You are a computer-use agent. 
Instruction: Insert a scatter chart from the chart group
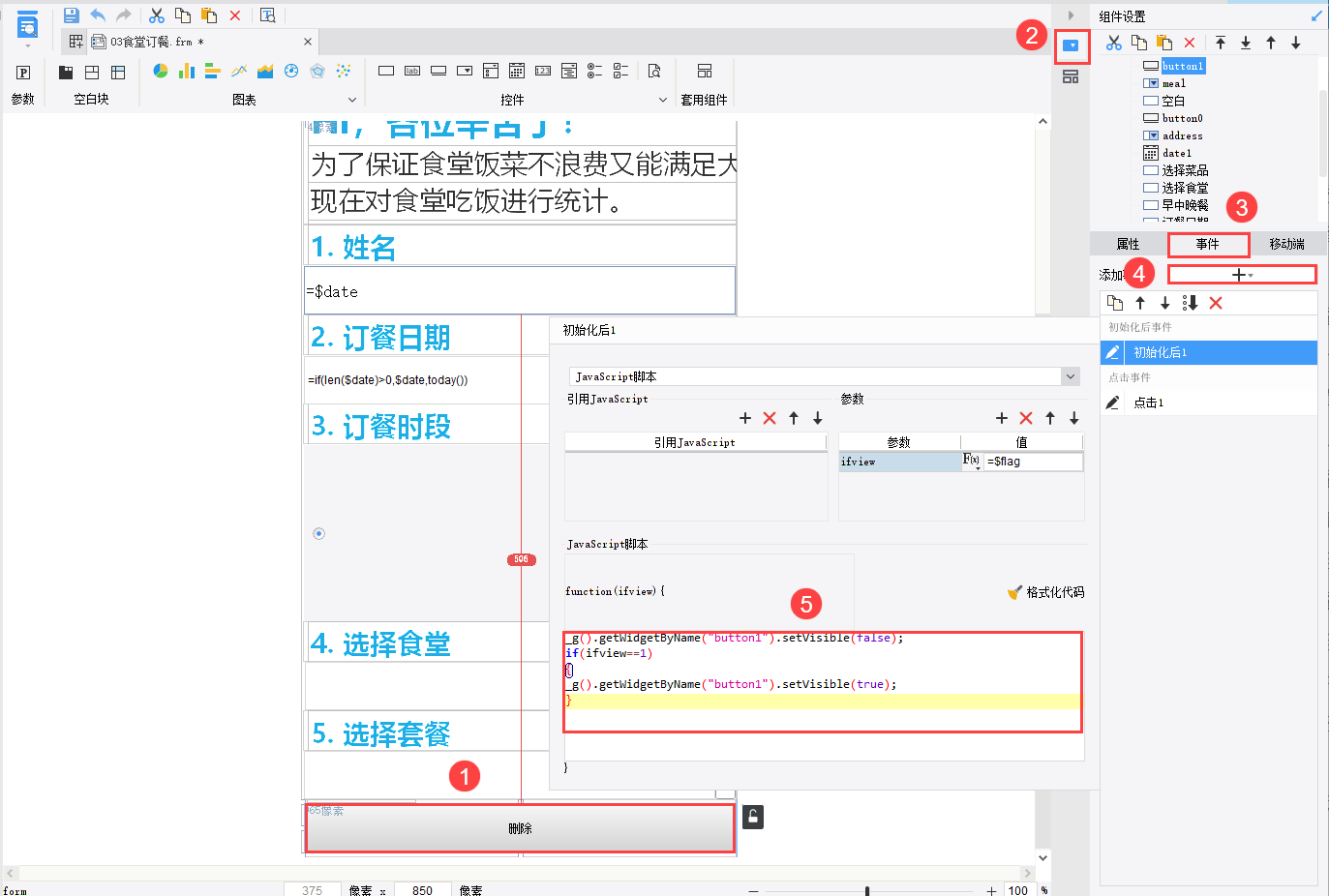tap(344, 71)
